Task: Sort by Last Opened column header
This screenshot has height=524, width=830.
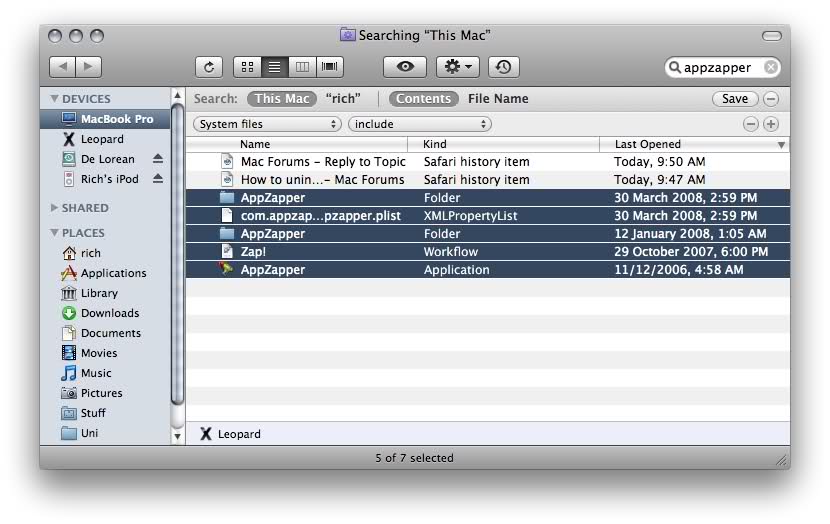Action: [694, 144]
